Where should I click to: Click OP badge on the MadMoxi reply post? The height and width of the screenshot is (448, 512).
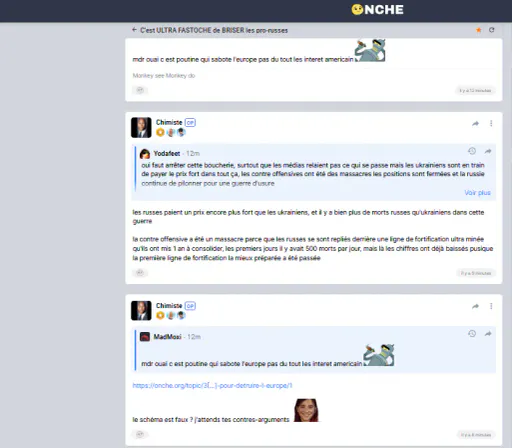[190, 306]
